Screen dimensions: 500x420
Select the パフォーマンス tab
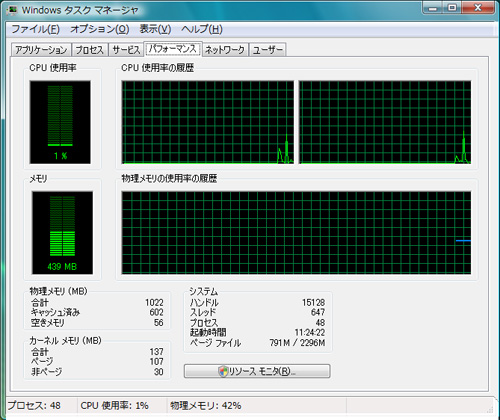click(x=173, y=49)
